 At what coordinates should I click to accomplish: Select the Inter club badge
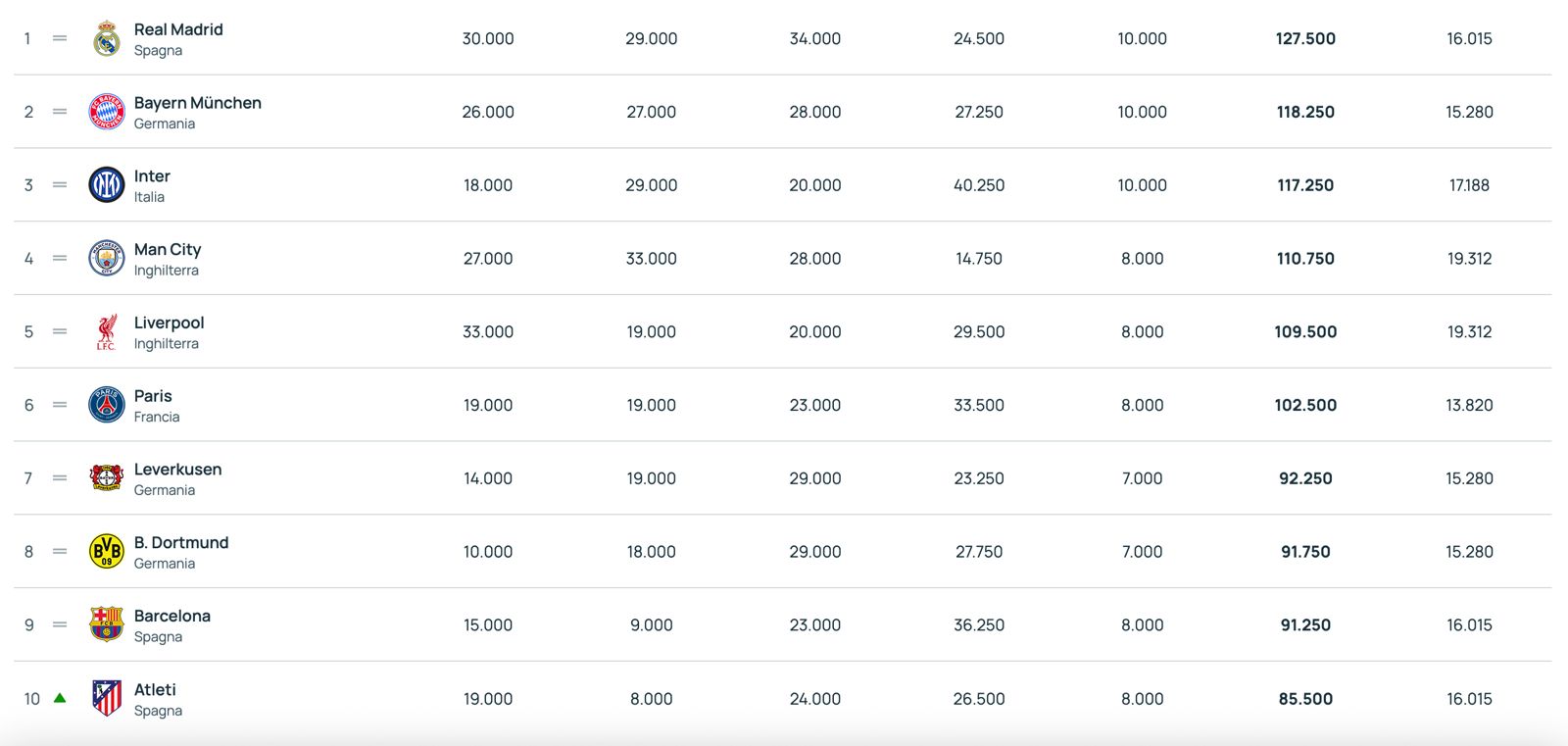point(107,185)
